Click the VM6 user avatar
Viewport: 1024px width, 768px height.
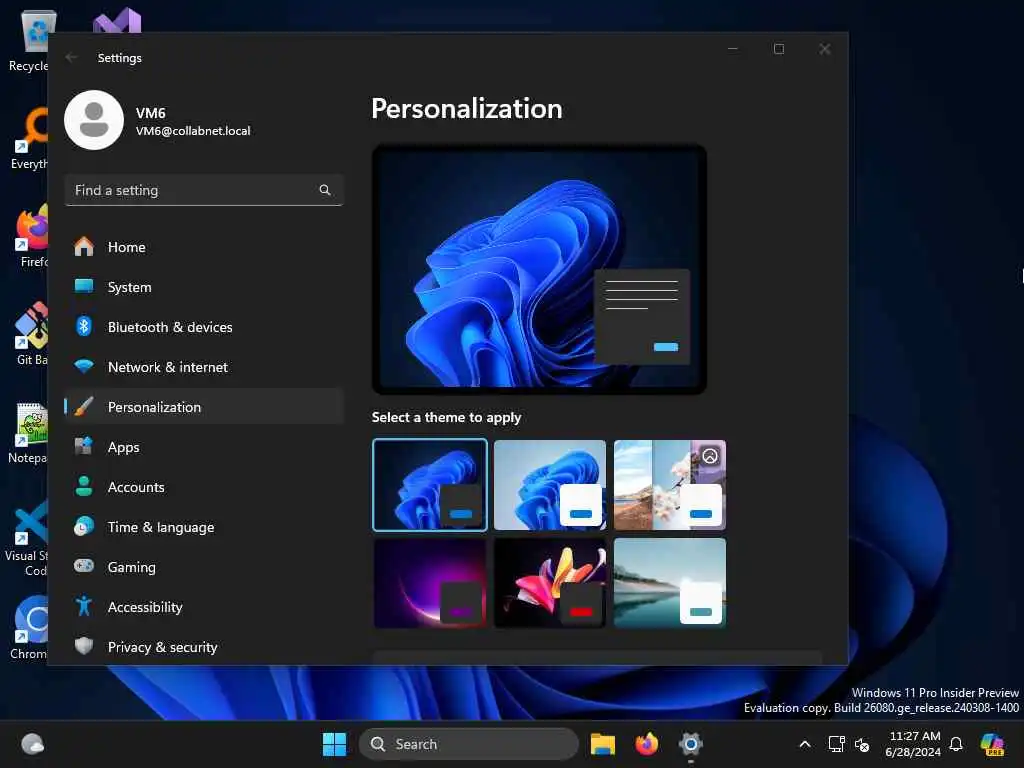(x=94, y=120)
